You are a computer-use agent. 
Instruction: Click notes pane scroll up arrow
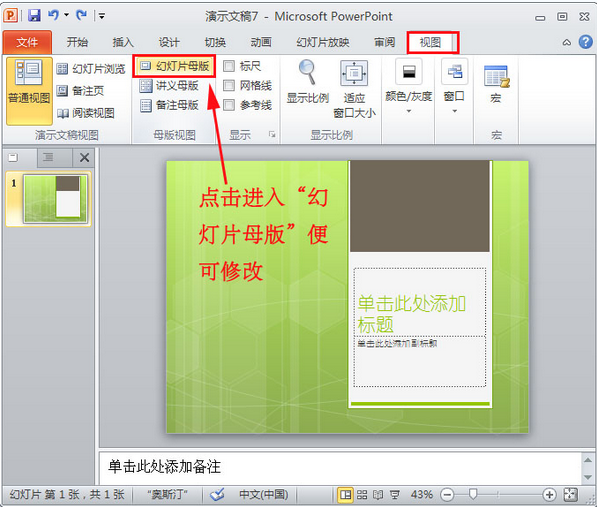587,460
